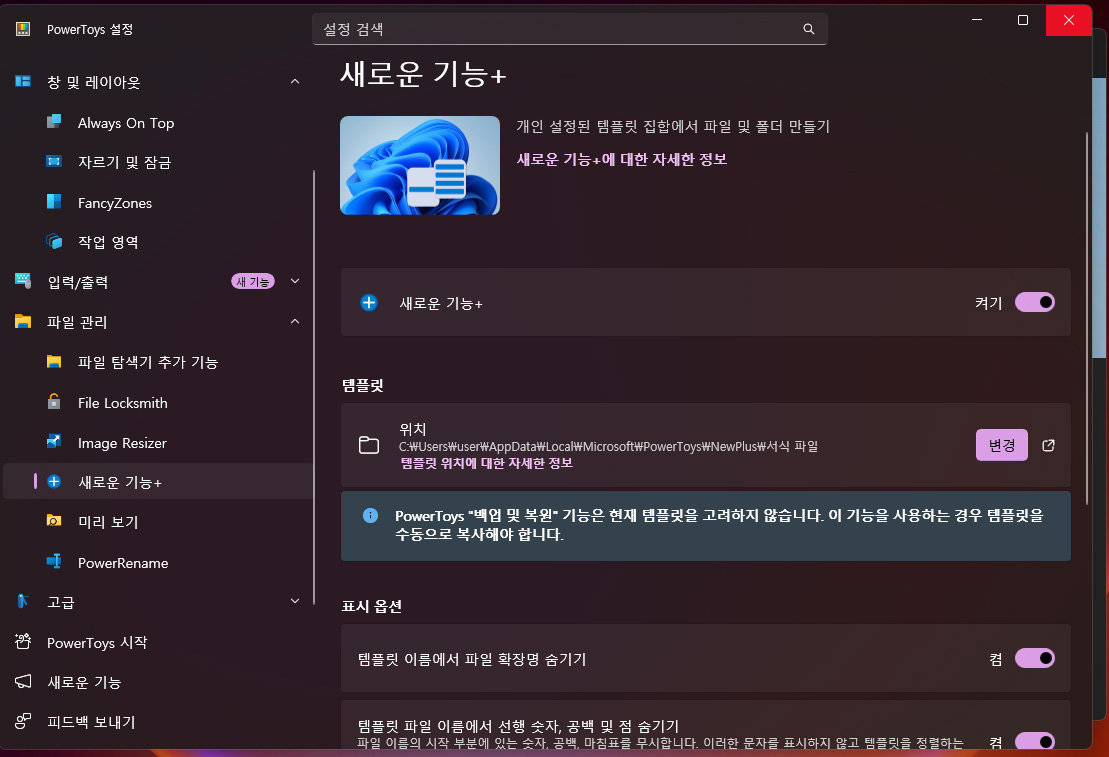Open PowerToys 시작 page
The image size is (1109, 757).
pyautogui.click(x=158, y=642)
